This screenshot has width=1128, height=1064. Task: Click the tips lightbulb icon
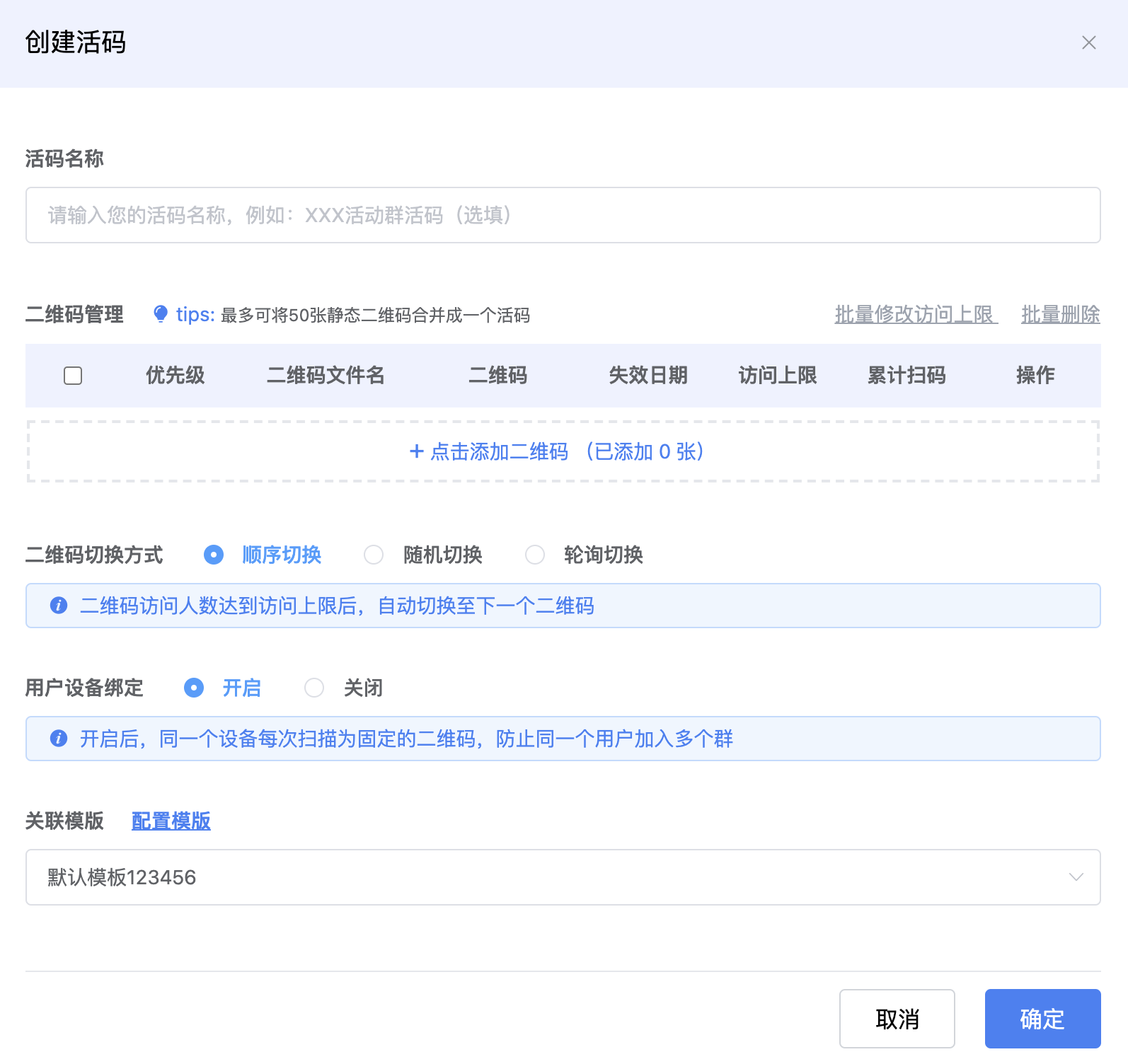point(161,314)
